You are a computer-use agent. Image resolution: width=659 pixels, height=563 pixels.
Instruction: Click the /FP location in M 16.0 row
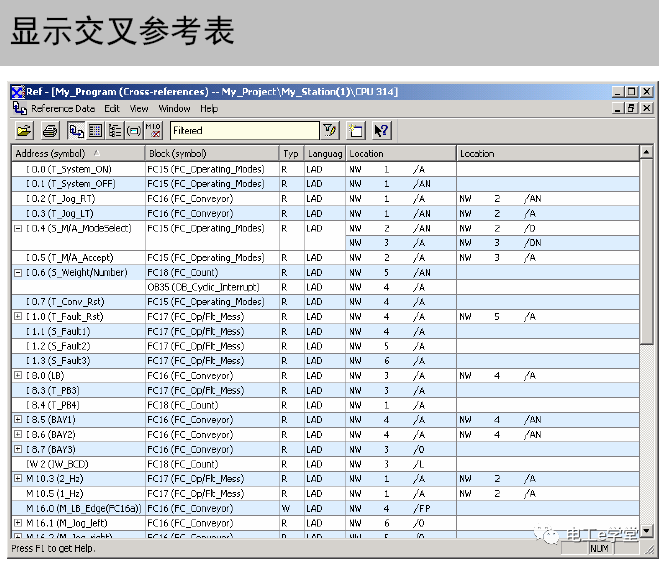point(422,508)
